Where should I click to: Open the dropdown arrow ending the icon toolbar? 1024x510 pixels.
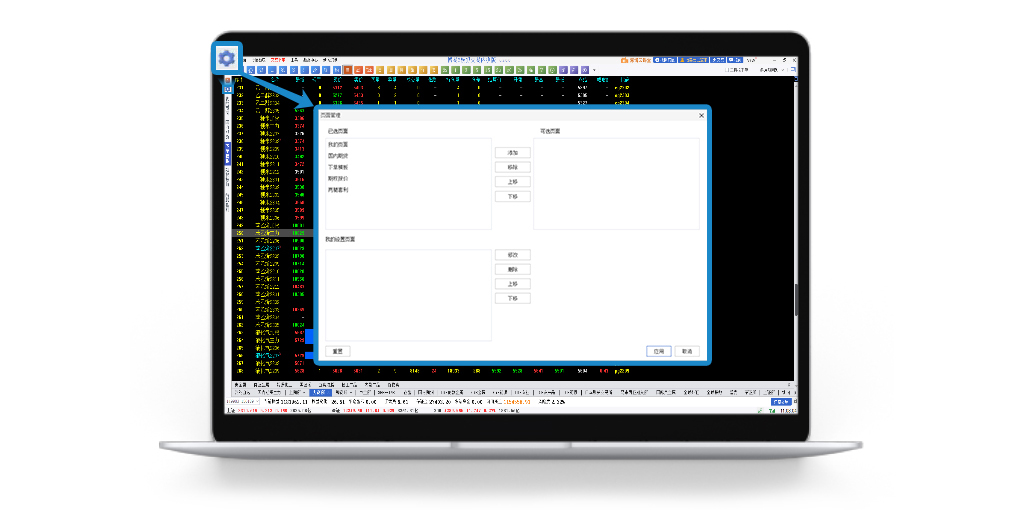(x=594, y=70)
